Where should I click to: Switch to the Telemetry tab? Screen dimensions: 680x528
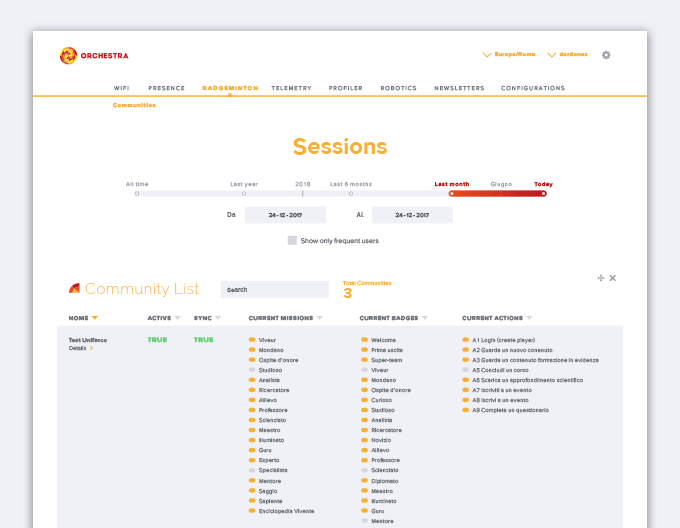[x=291, y=88]
